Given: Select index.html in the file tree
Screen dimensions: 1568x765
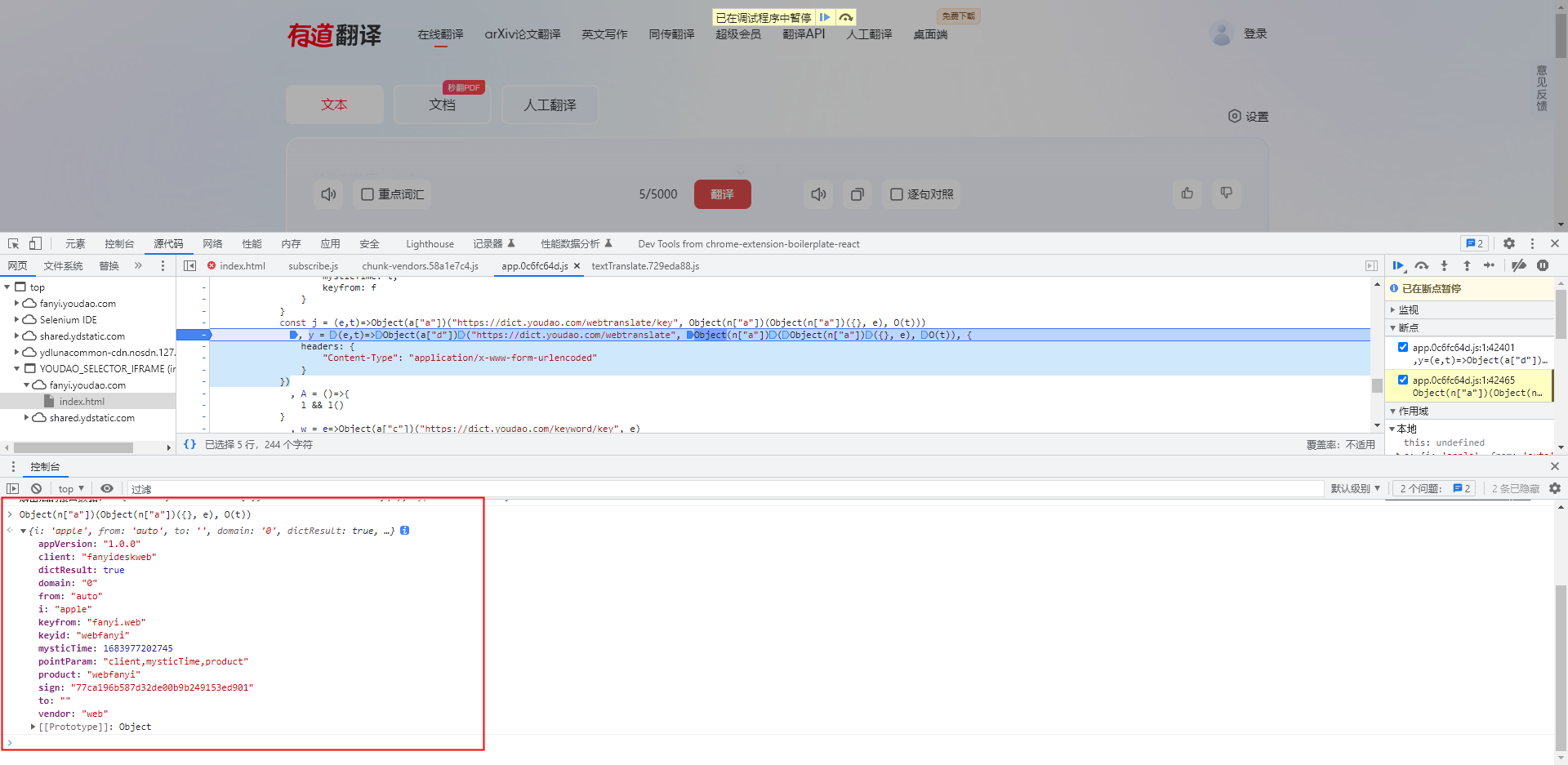Looking at the screenshot, I should click(82, 402).
